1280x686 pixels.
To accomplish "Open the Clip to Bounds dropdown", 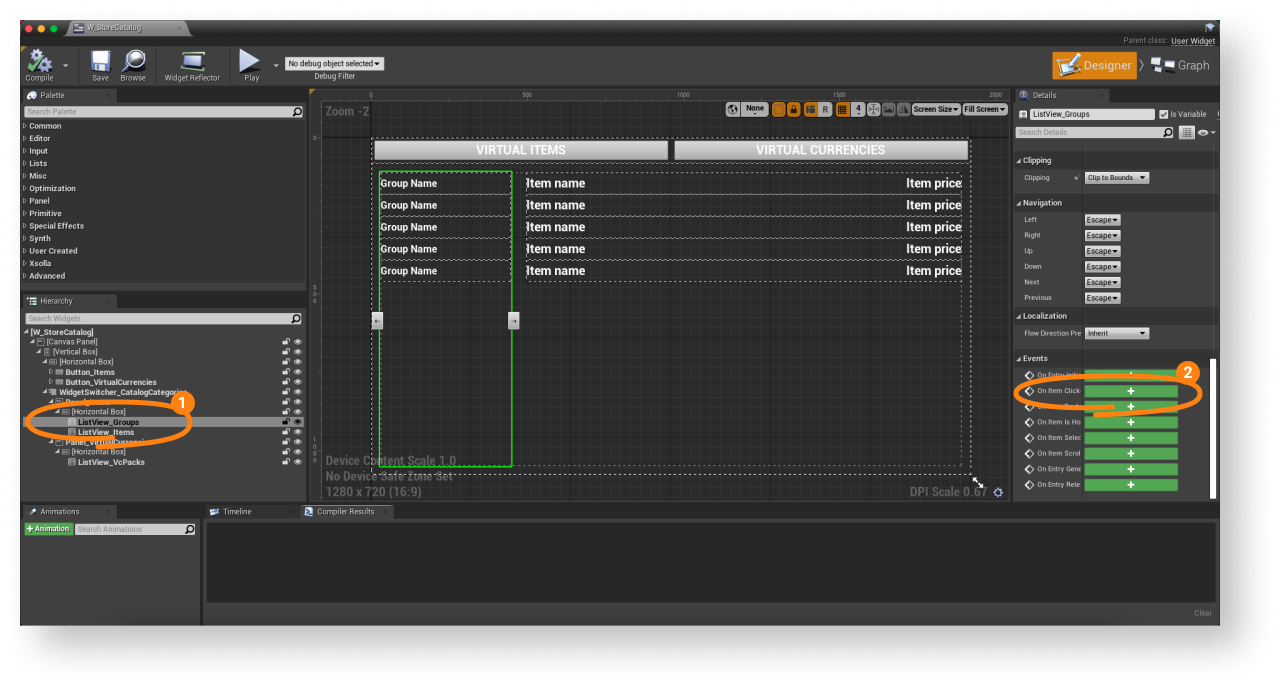I will (x=1117, y=178).
